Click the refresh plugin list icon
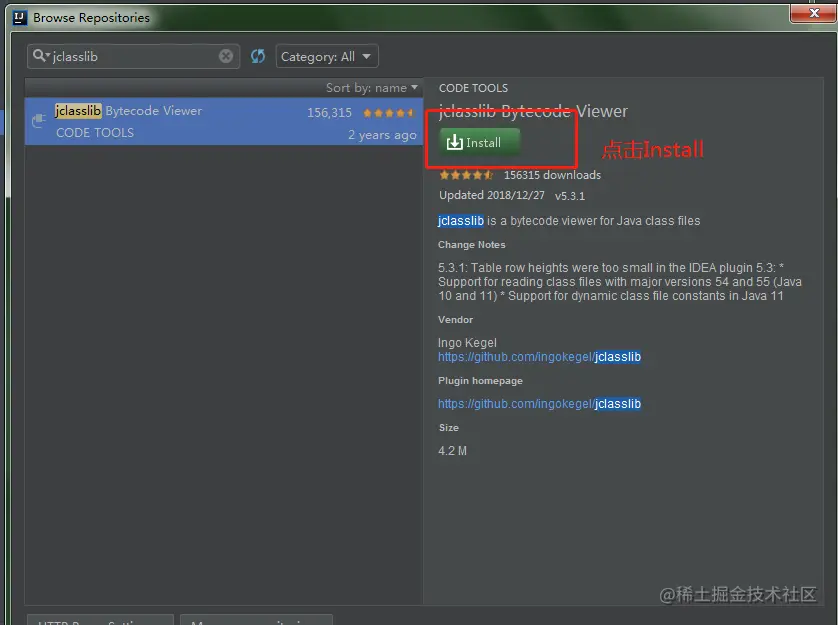 click(258, 56)
